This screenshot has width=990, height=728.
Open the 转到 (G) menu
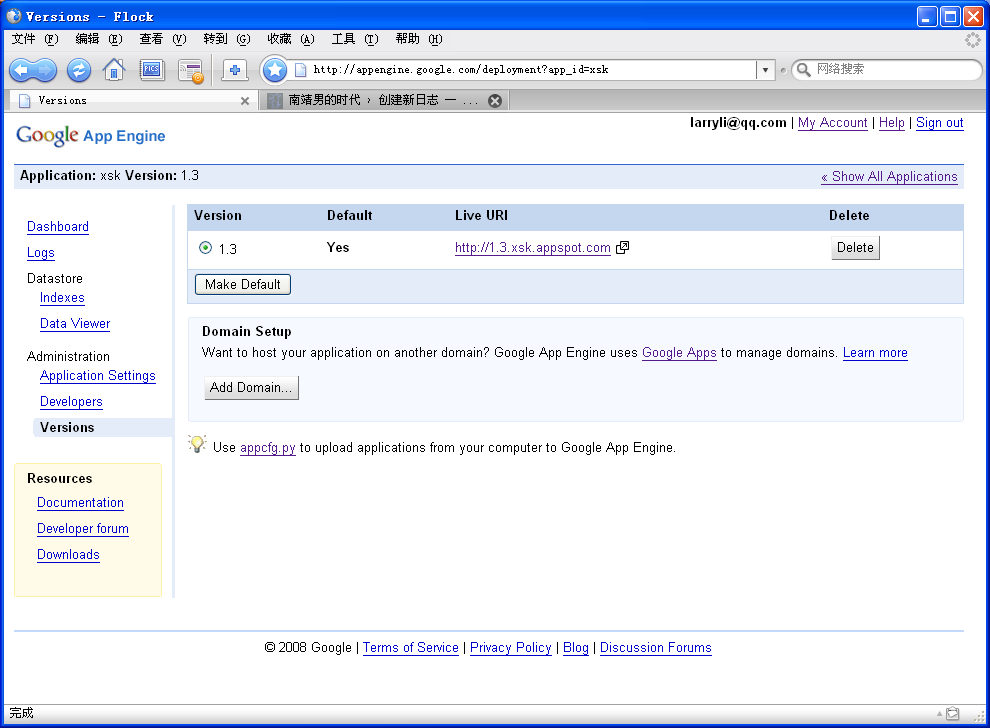[x=227, y=39]
